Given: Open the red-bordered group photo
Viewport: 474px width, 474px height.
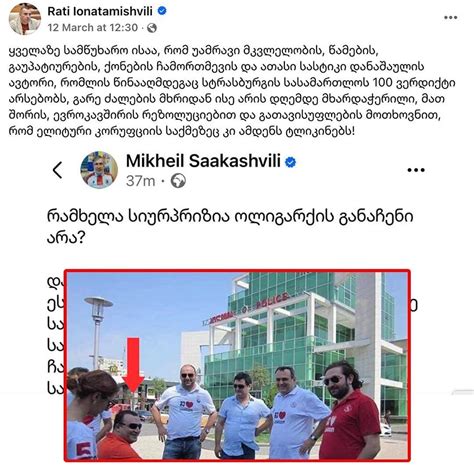Looking at the screenshot, I should click(237, 365).
